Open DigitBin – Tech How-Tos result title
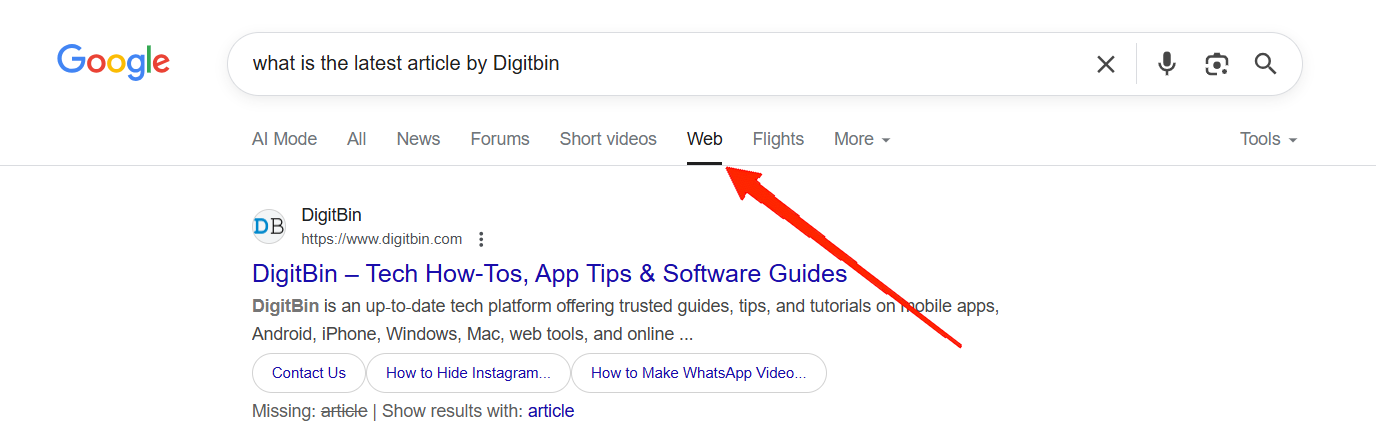The image size is (1376, 444). (x=550, y=274)
